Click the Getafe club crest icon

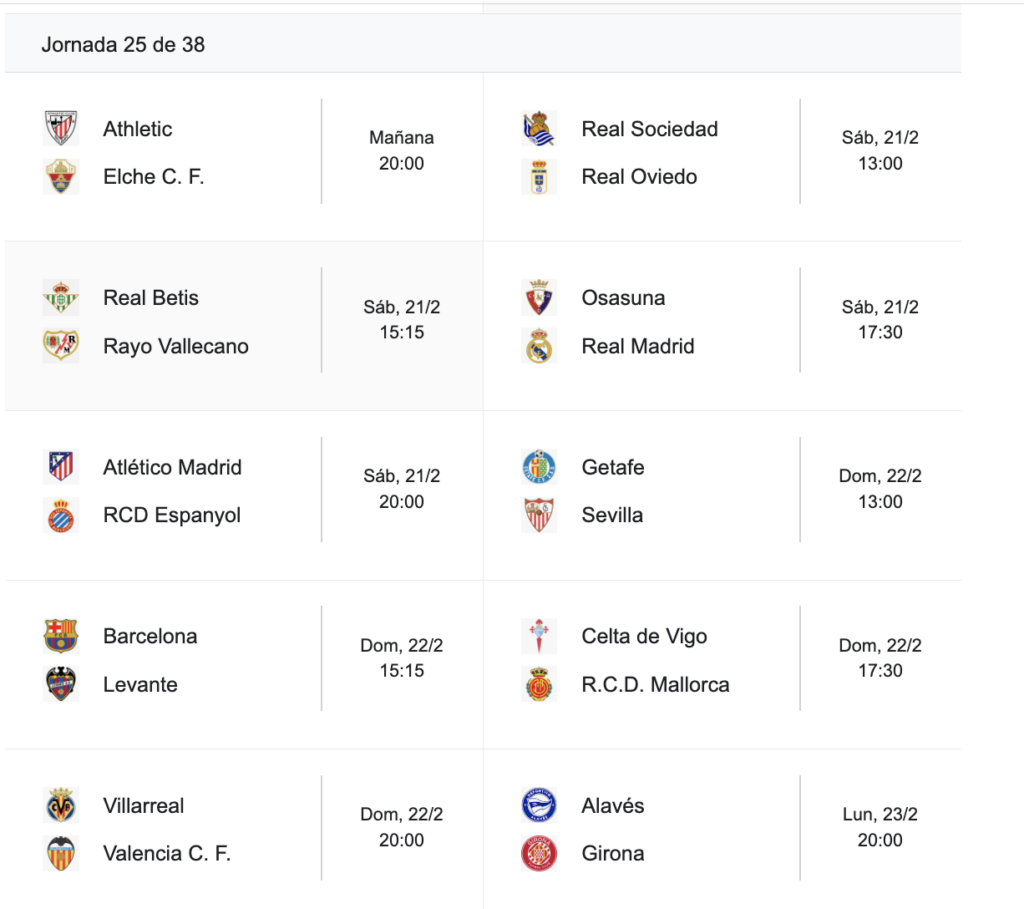539,467
